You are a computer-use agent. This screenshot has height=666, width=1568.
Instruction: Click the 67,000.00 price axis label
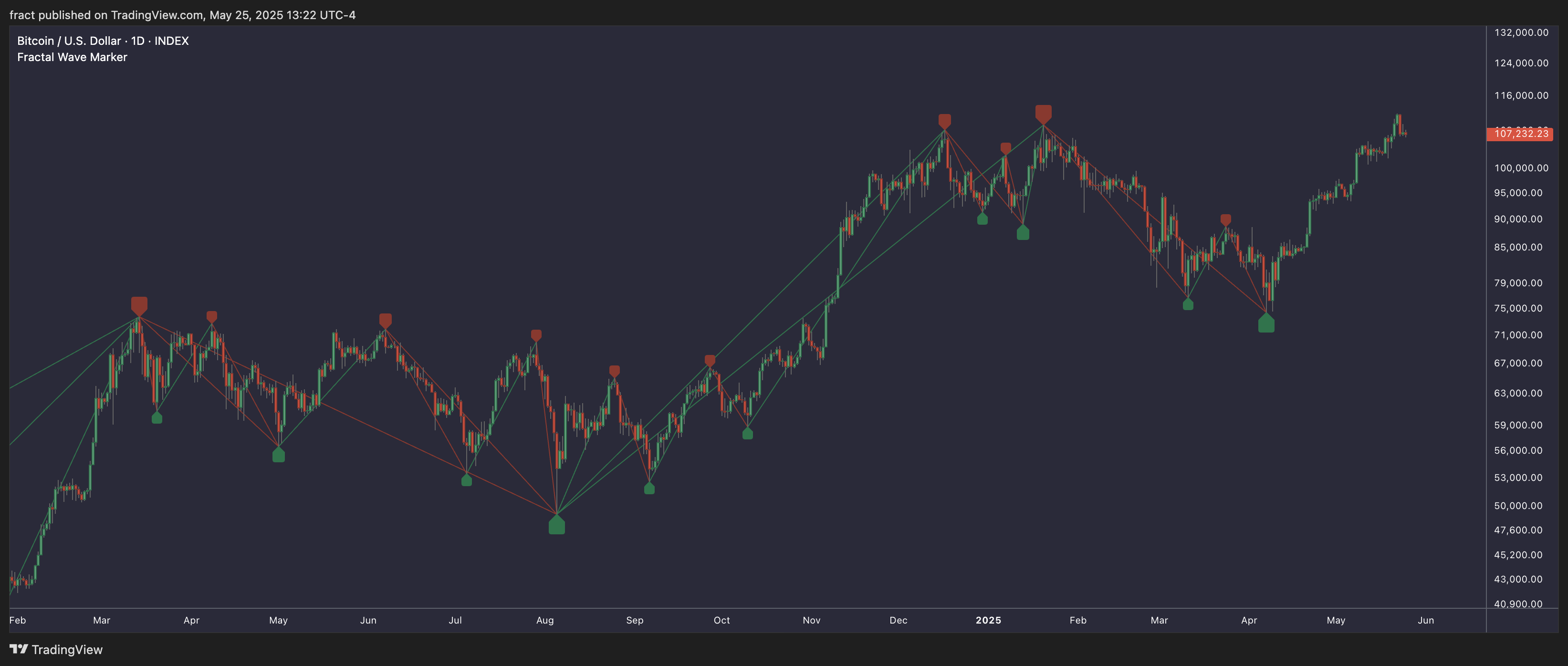coord(1518,363)
